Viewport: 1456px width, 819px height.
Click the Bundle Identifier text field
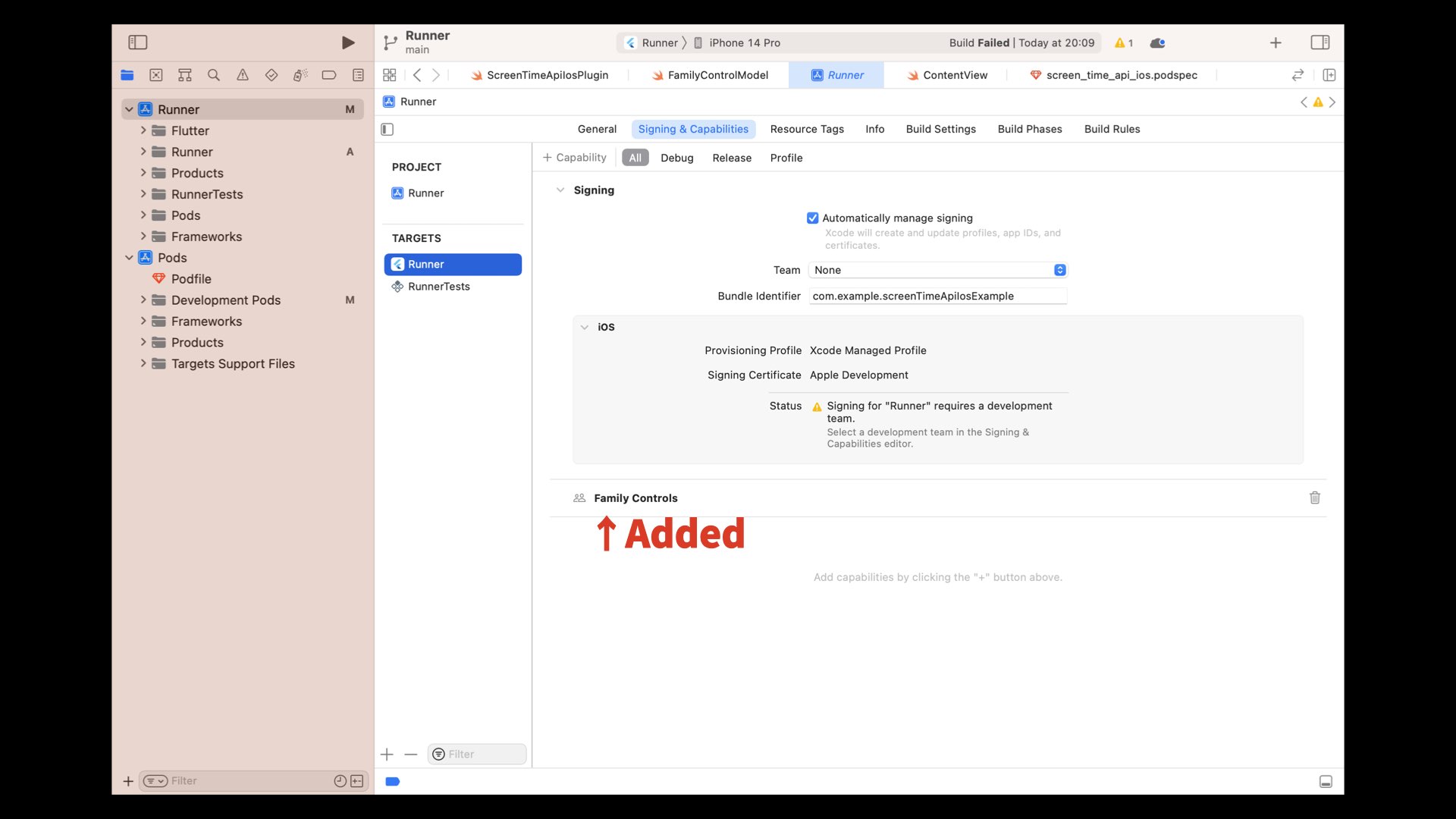pos(938,297)
